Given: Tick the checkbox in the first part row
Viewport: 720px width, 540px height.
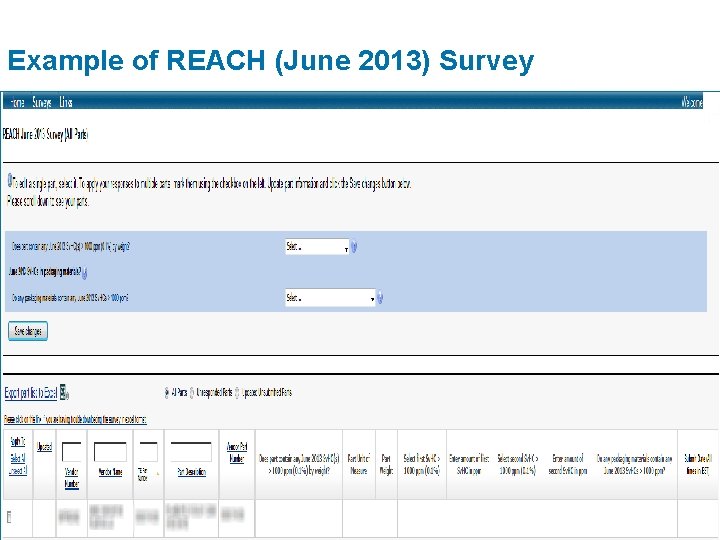Looking at the screenshot, I should tap(9, 517).
